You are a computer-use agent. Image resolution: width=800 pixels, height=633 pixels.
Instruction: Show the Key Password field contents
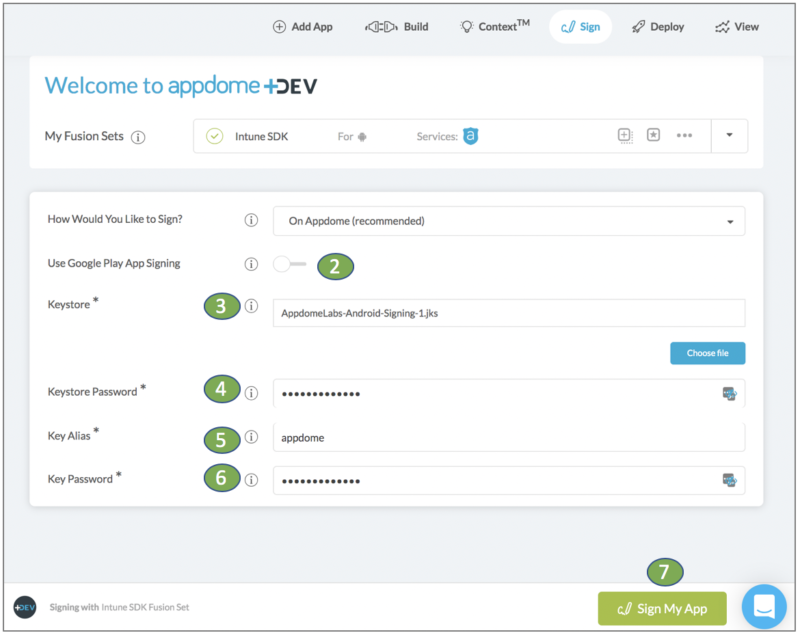coord(731,479)
